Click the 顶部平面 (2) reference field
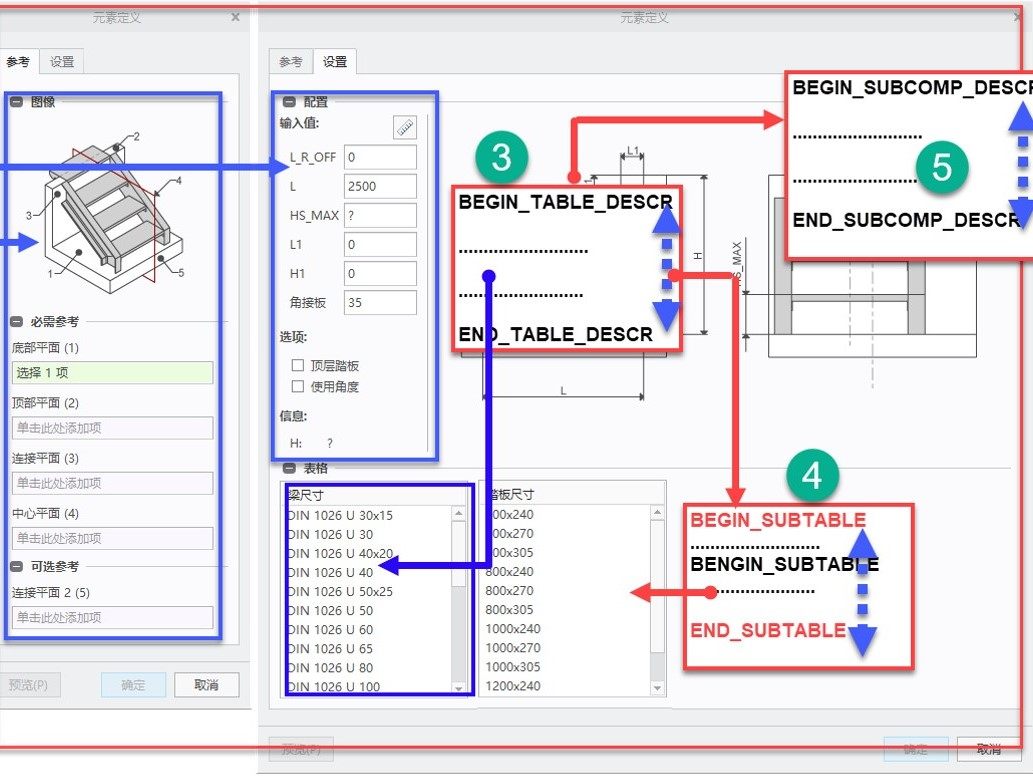Viewport: 1033px width, 784px height. [x=113, y=428]
